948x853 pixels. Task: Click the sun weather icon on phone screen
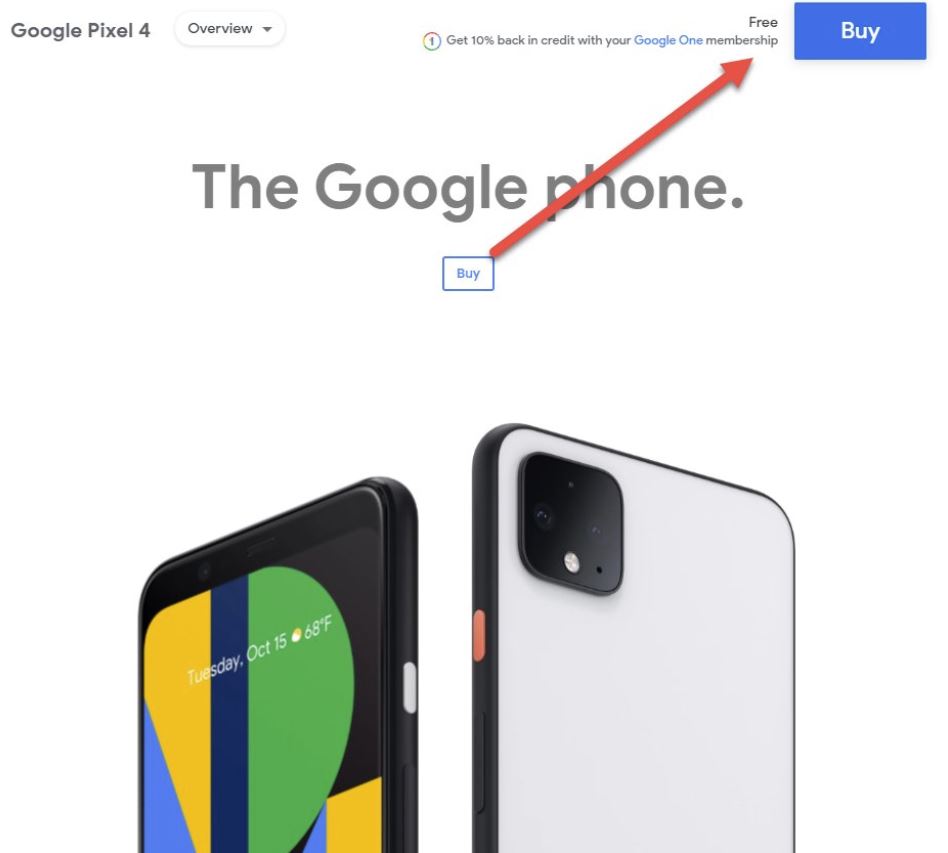pos(296,635)
